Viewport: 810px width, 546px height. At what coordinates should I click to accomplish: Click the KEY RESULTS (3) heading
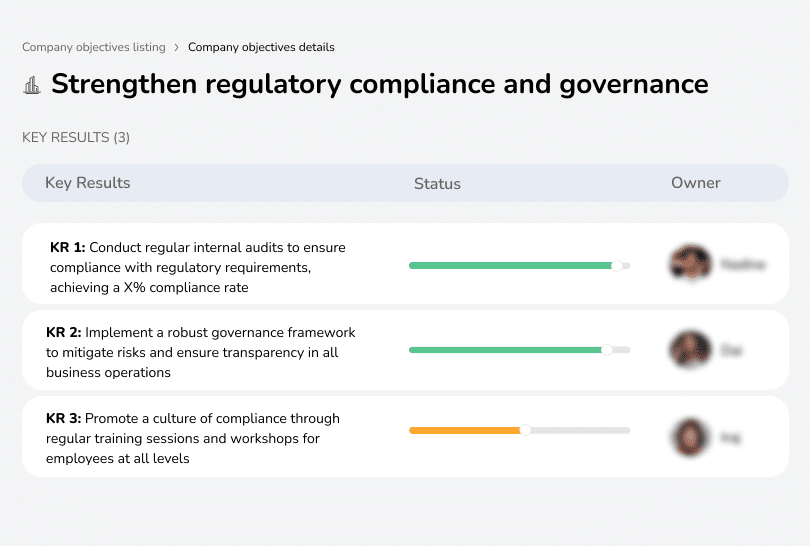coord(76,137)
